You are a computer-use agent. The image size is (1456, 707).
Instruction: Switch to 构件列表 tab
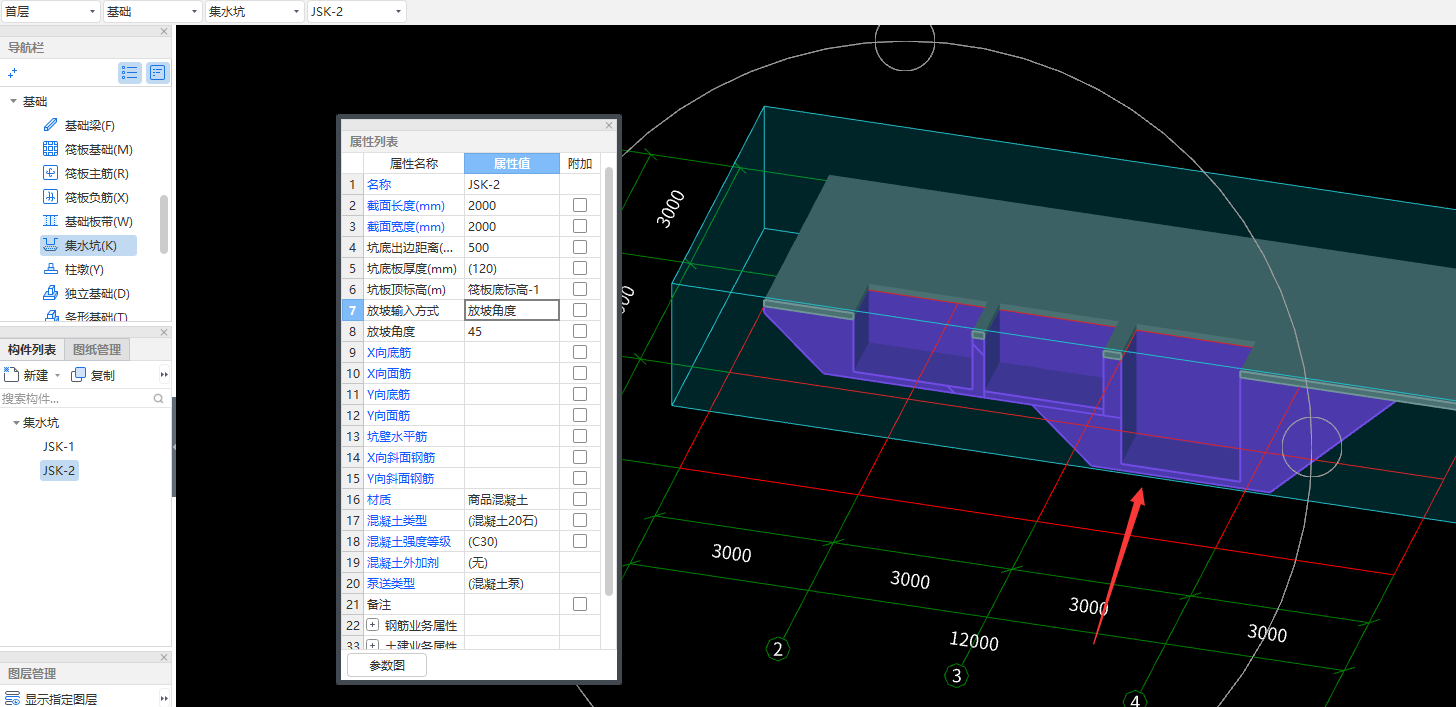point(32,349)
